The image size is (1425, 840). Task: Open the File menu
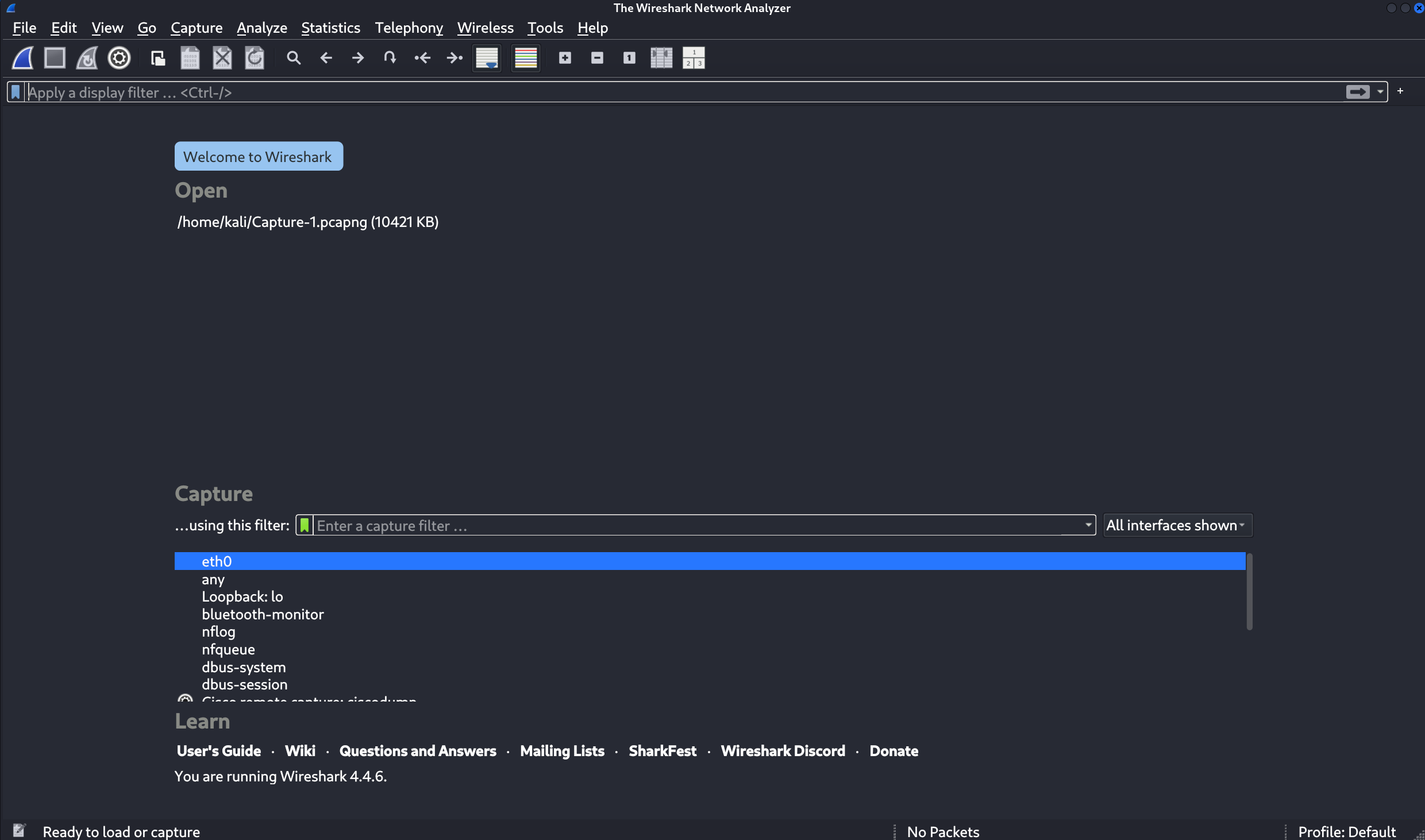point(24,28)
